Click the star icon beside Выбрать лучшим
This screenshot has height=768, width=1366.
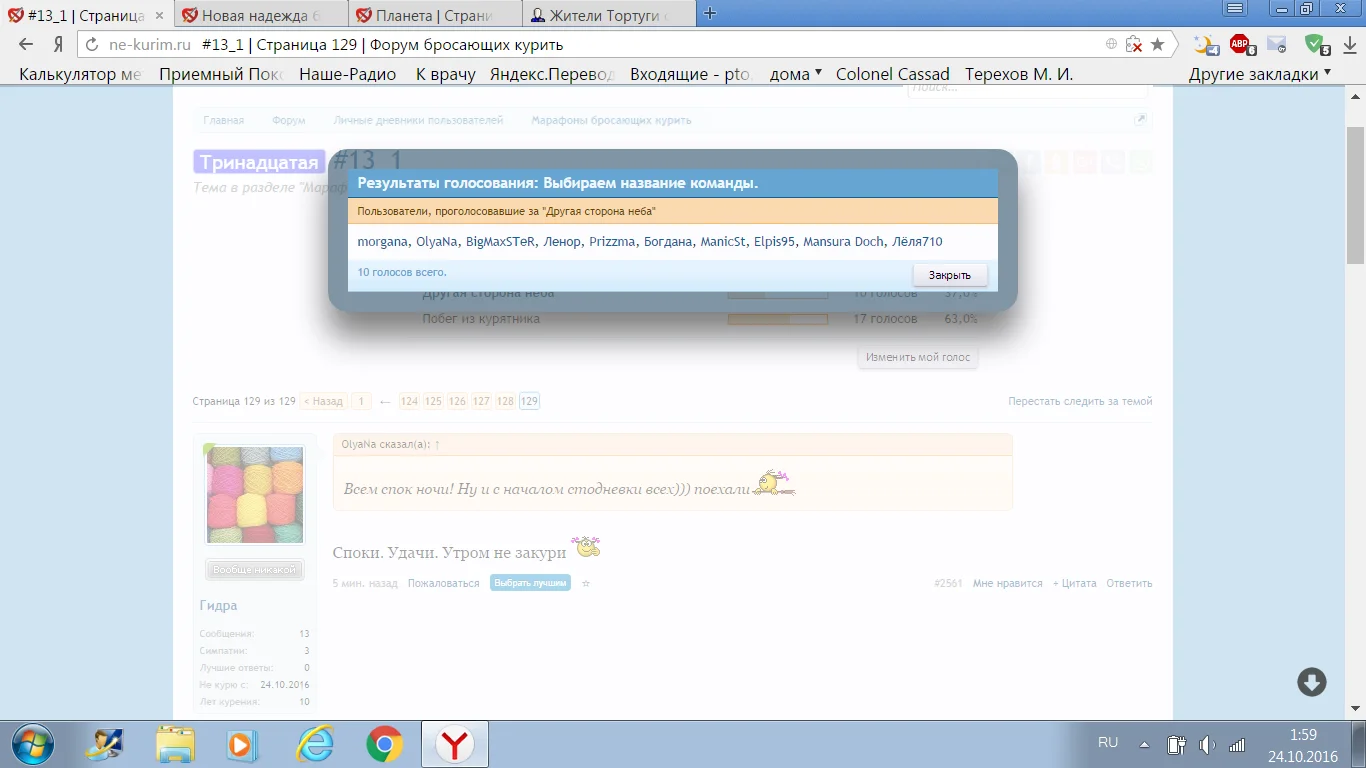tap(586, 583)
